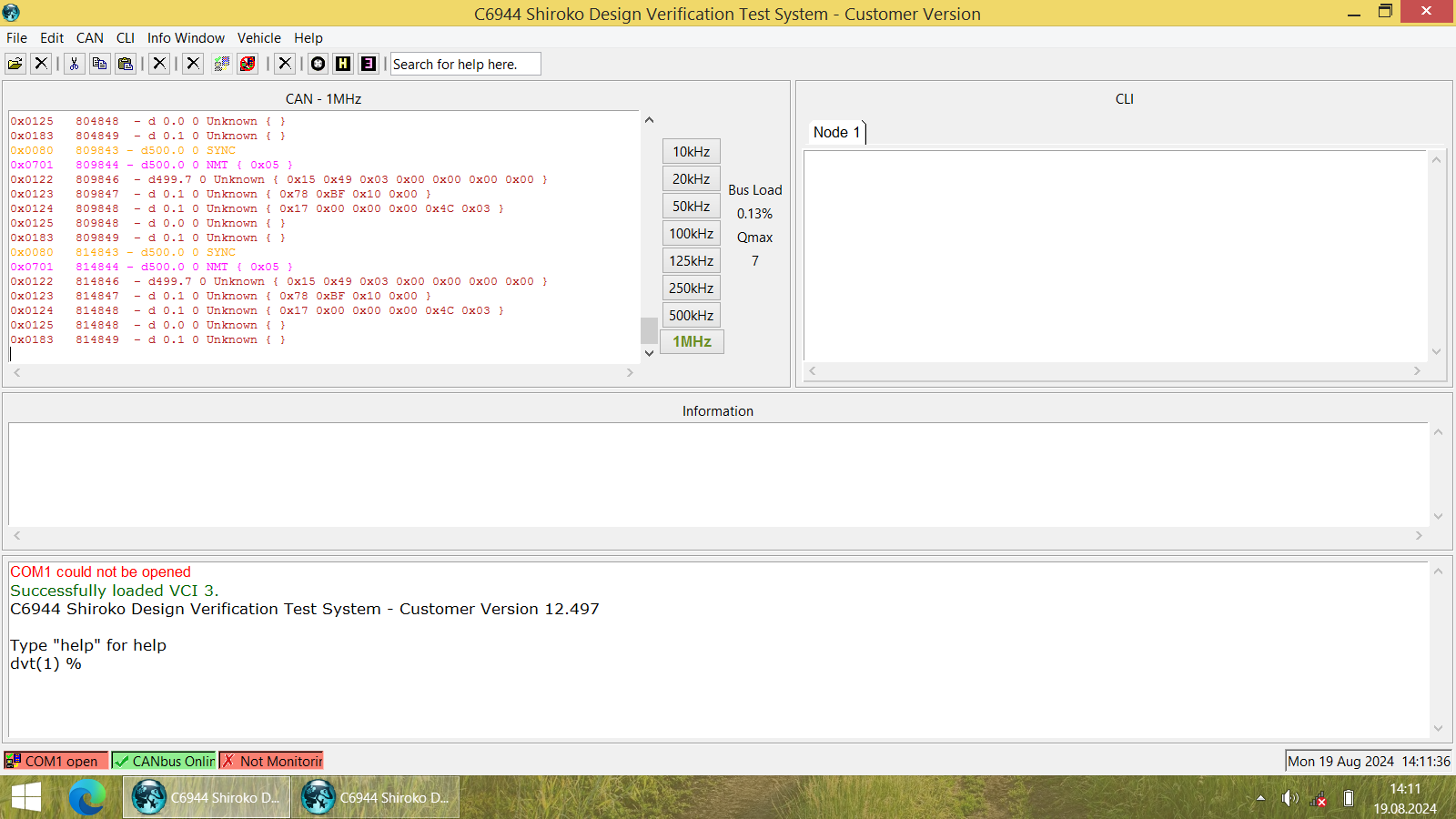Click the pink E toolbar icon

[x=369, y=64]
